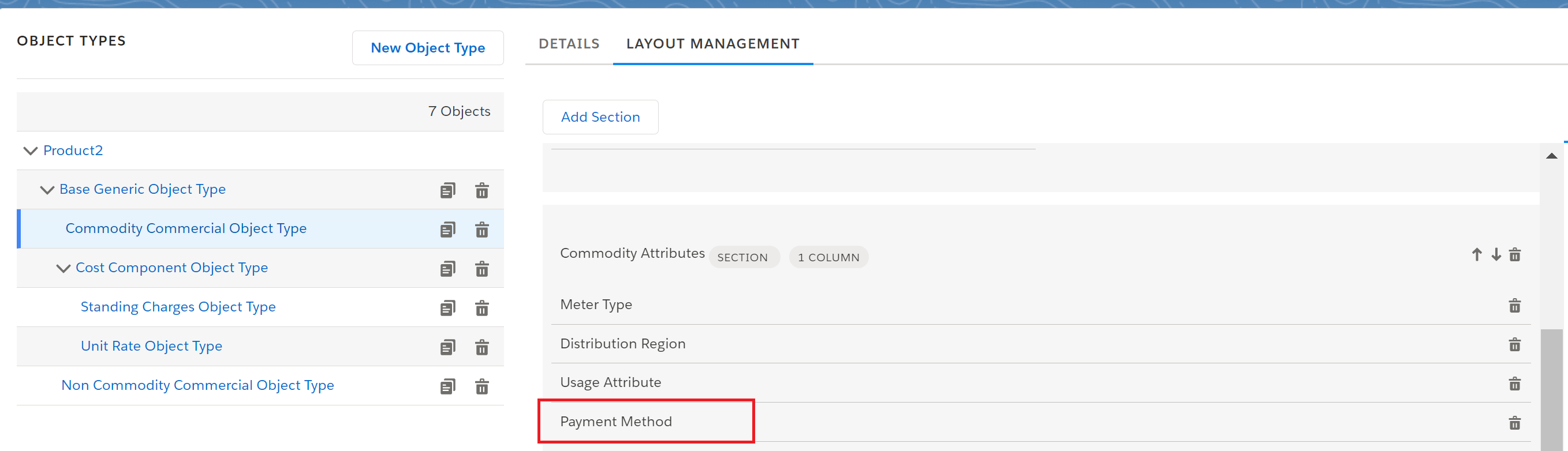Switch to the Details tab
The width and height of the screenshot is (1568, 451).
click(x=569, y=44)
